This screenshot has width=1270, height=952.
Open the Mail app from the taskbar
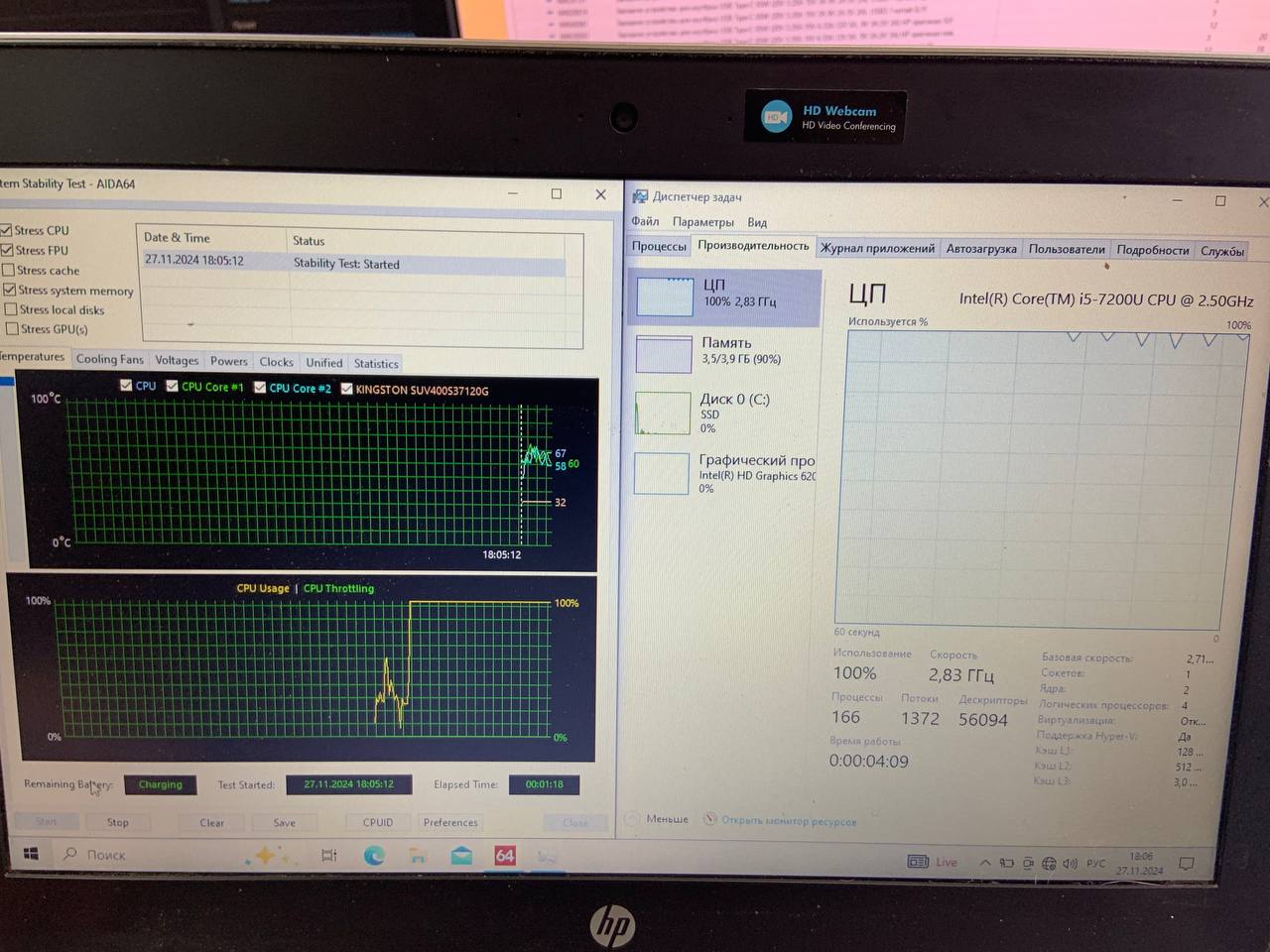[461, 855]
